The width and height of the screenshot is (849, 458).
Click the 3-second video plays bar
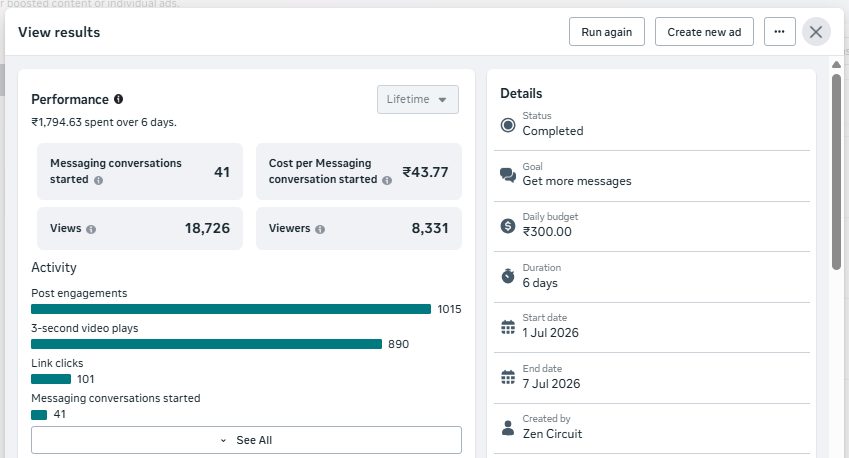[x=206, y=344]
